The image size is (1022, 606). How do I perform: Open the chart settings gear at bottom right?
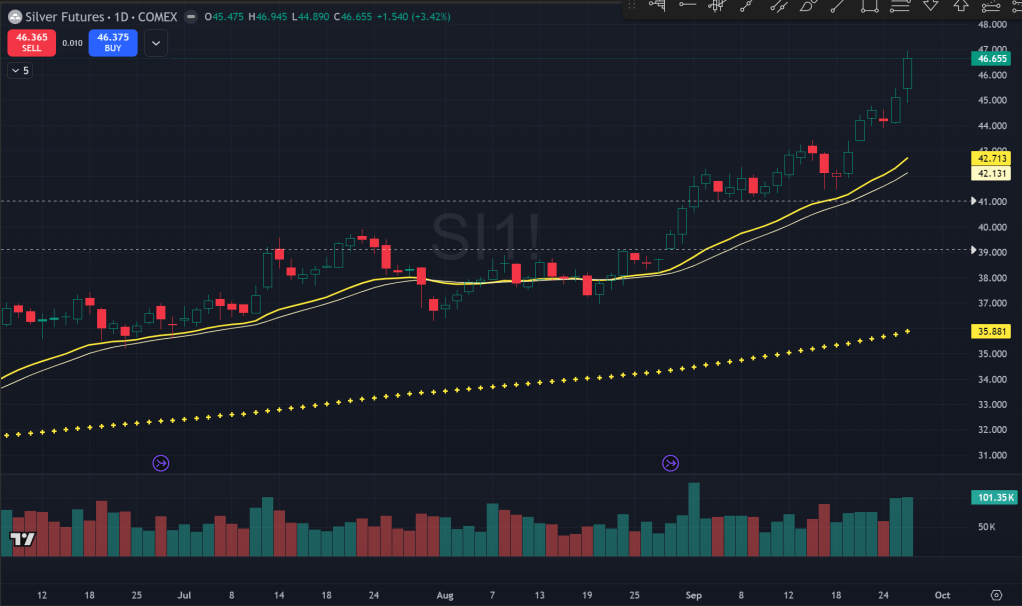tap(996, 594)
